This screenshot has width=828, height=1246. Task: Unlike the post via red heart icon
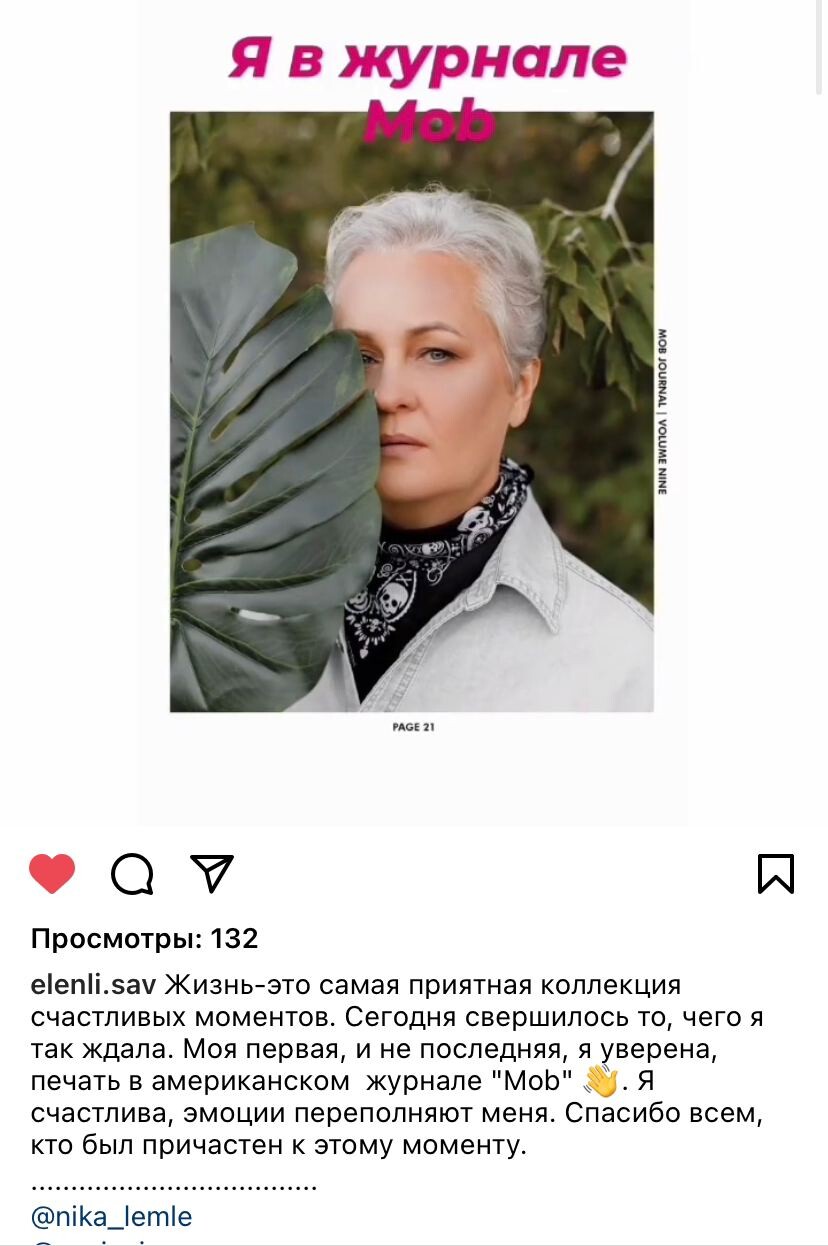point(52,873)
